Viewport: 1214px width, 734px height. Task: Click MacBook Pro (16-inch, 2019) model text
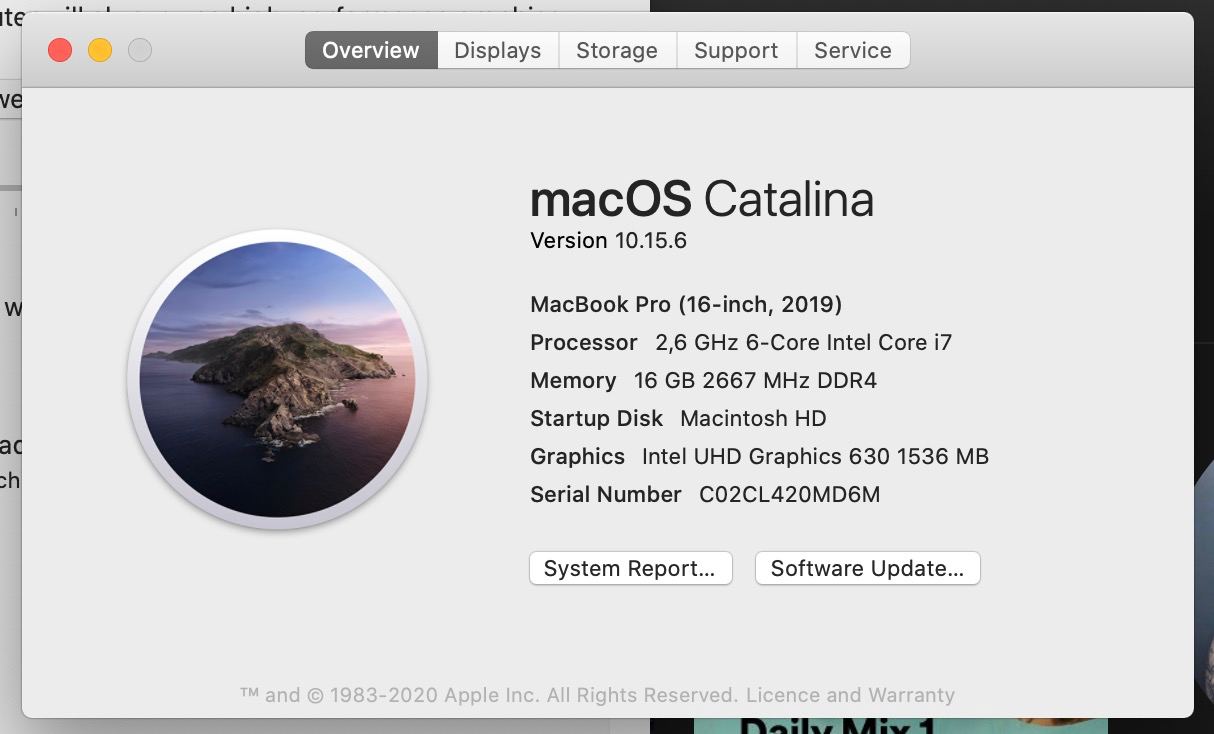click(x=686, y=304)
